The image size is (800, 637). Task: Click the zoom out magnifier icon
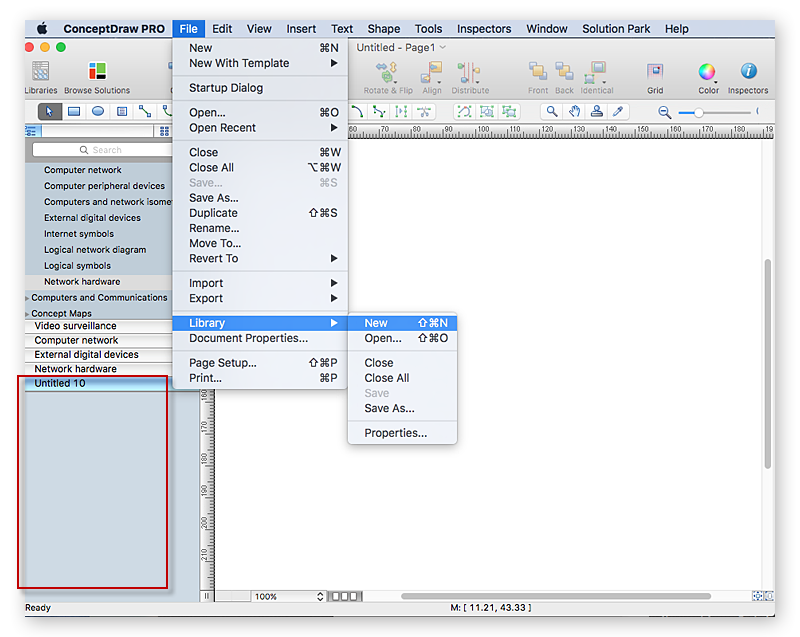(x=664, y=112)
